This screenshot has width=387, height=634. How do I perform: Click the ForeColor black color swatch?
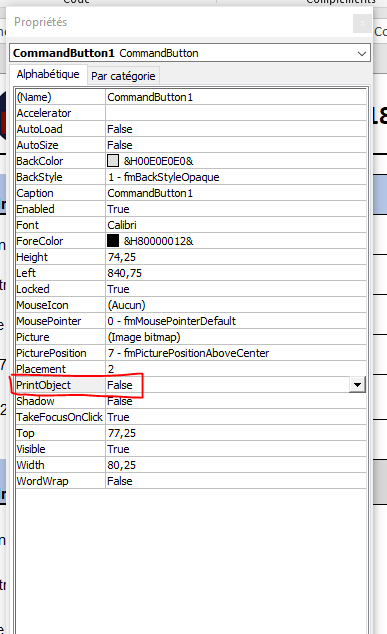pyautogui.click(x=113, y=241)
